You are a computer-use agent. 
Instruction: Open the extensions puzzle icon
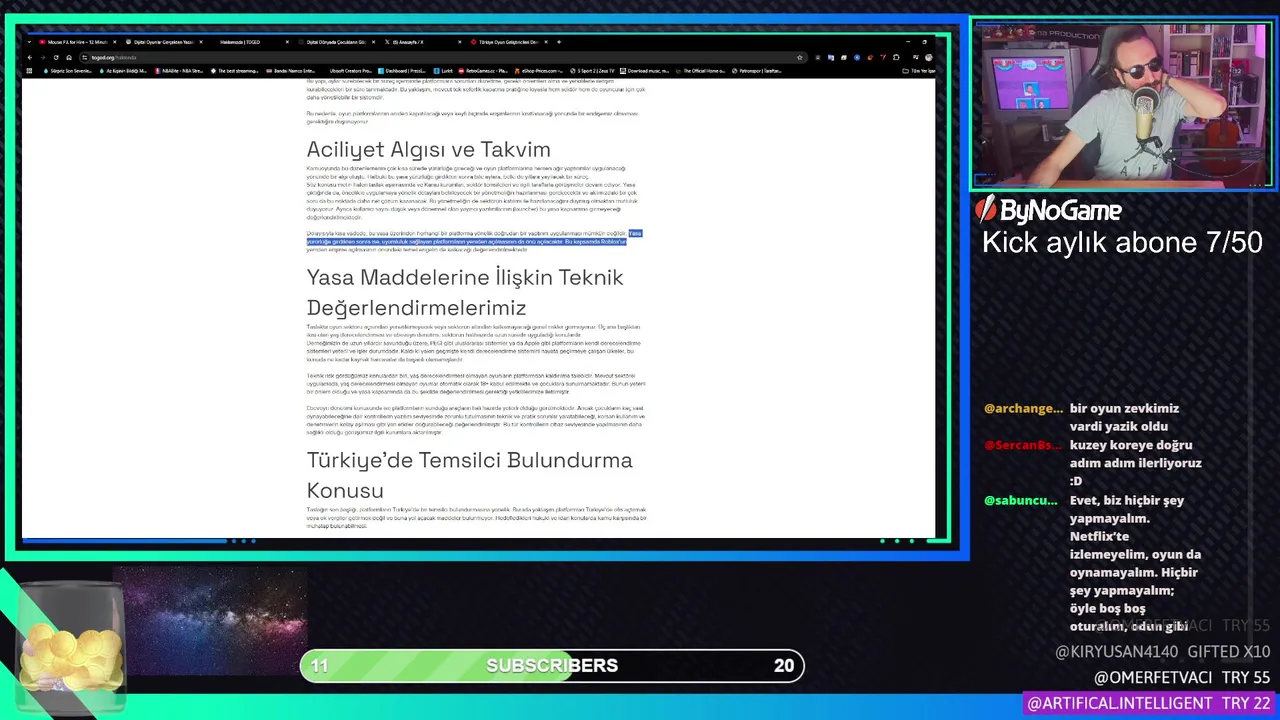[896, 57]
